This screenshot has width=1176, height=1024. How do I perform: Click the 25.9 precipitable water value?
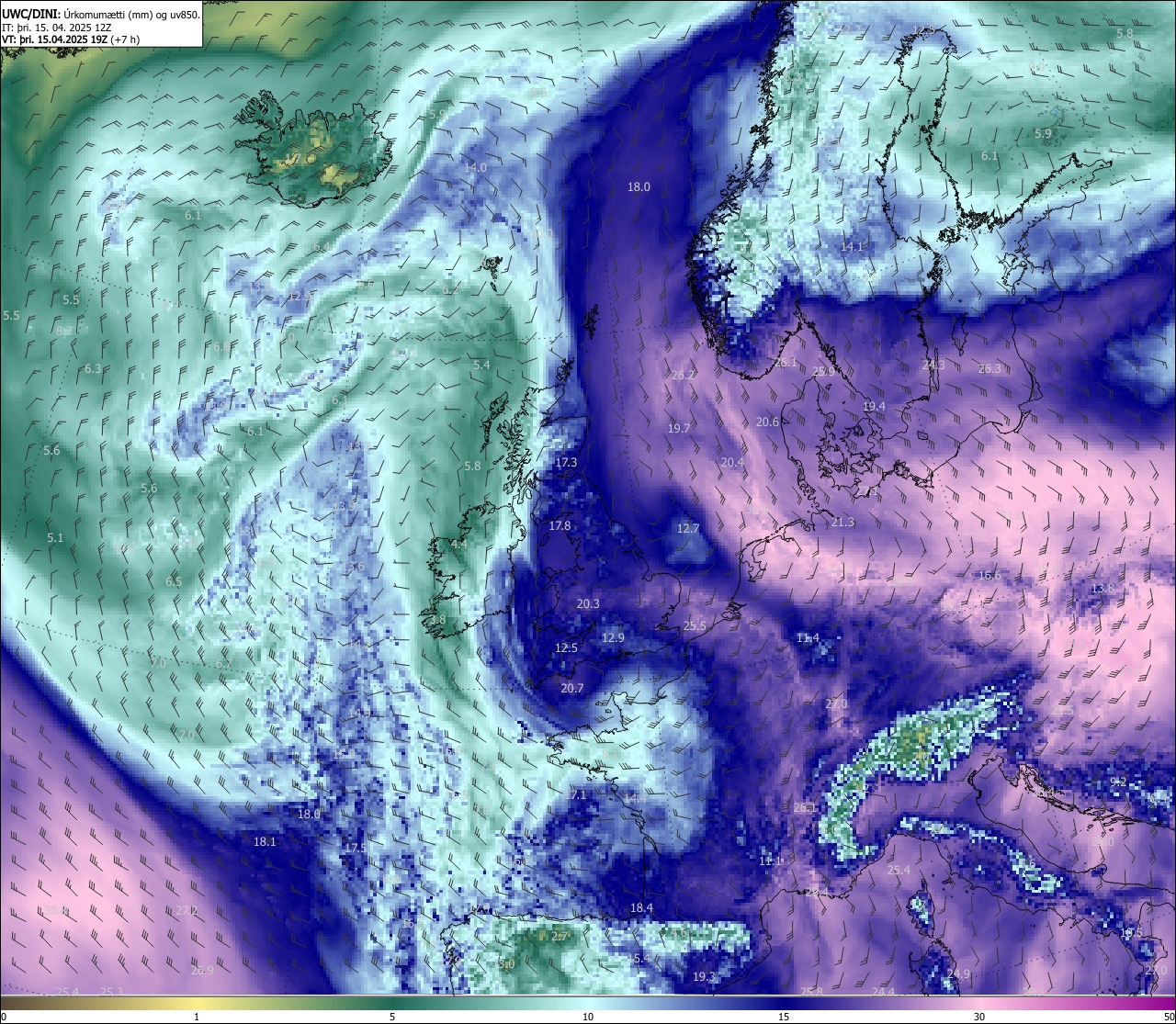tap(823, 372)
